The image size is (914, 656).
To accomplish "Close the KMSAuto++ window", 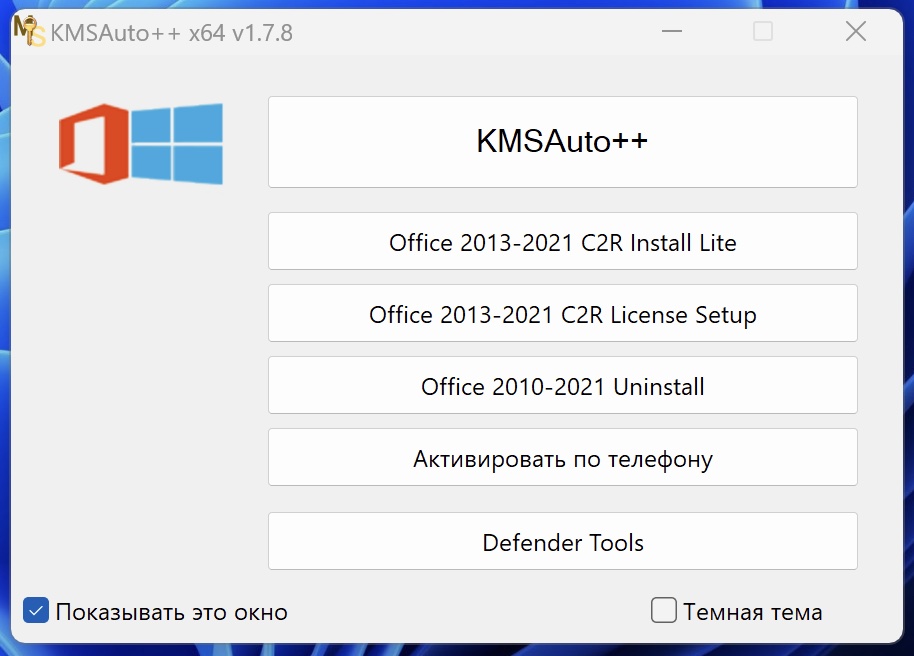I will 856,32.
